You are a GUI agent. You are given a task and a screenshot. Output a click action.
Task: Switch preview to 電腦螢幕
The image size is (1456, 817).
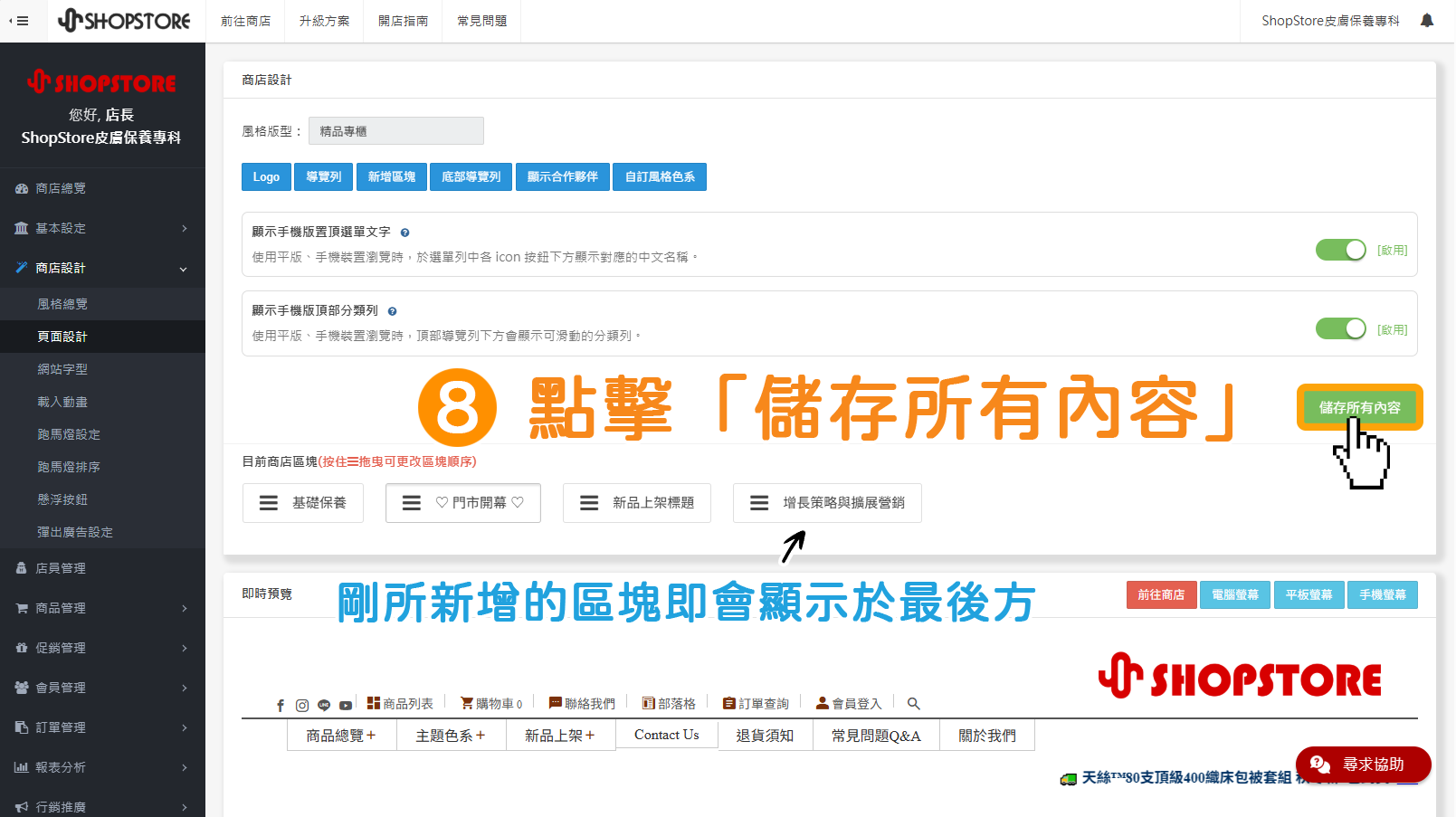pos(1235,594)
